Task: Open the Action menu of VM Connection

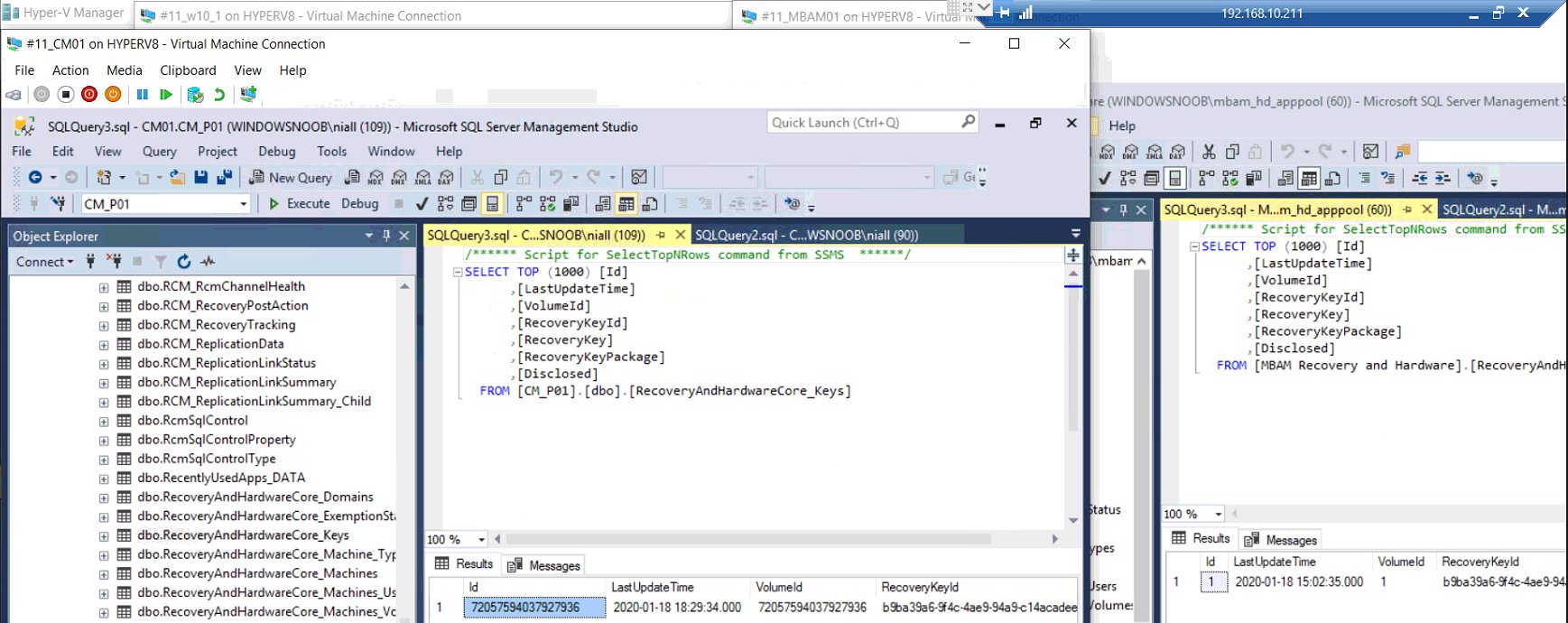Action: pos(70,70)
